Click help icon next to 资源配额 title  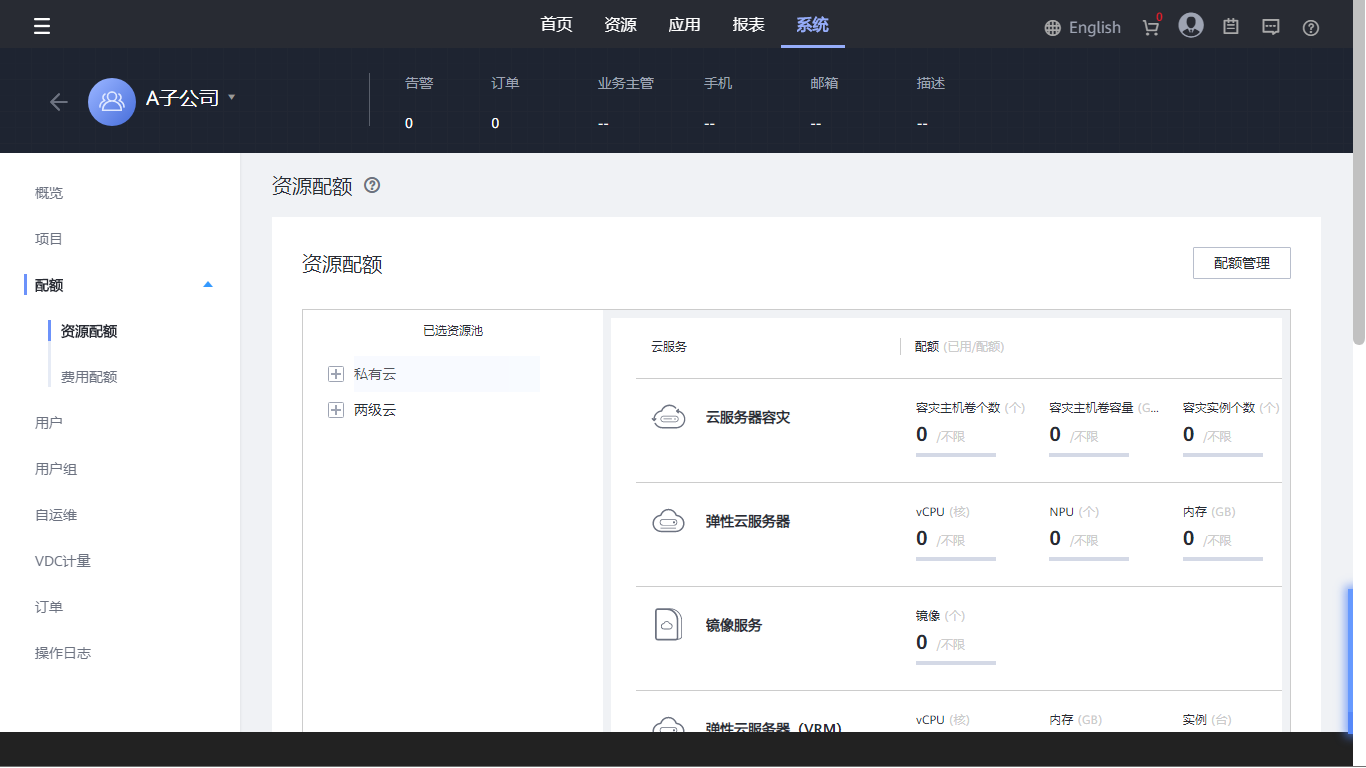(372, 185)
